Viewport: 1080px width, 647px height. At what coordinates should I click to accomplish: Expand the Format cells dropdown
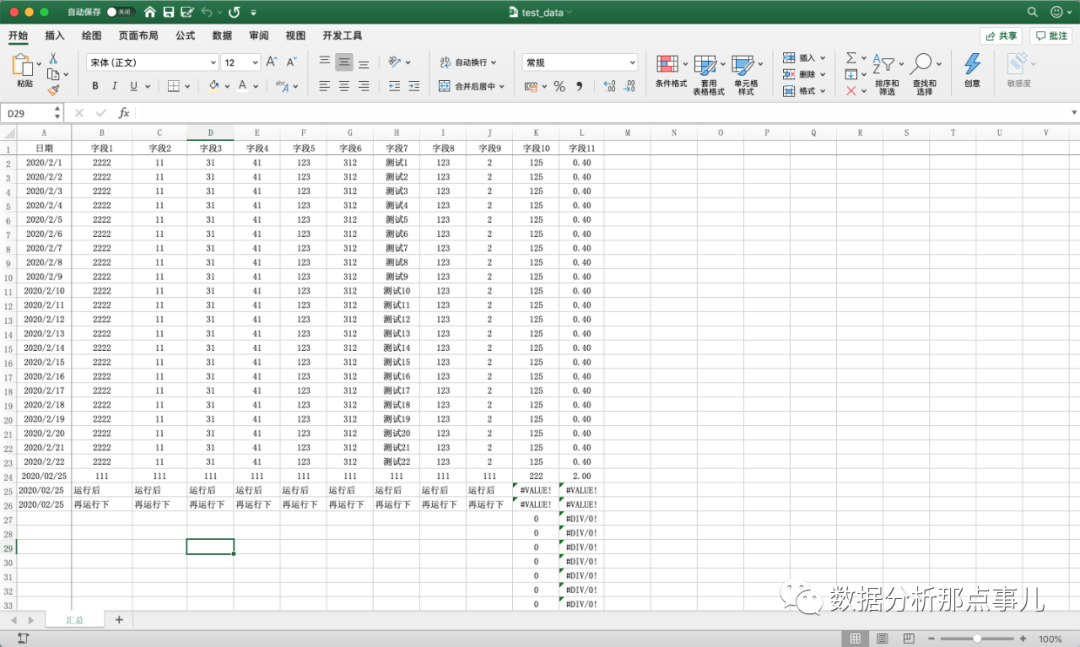point(822,91)
